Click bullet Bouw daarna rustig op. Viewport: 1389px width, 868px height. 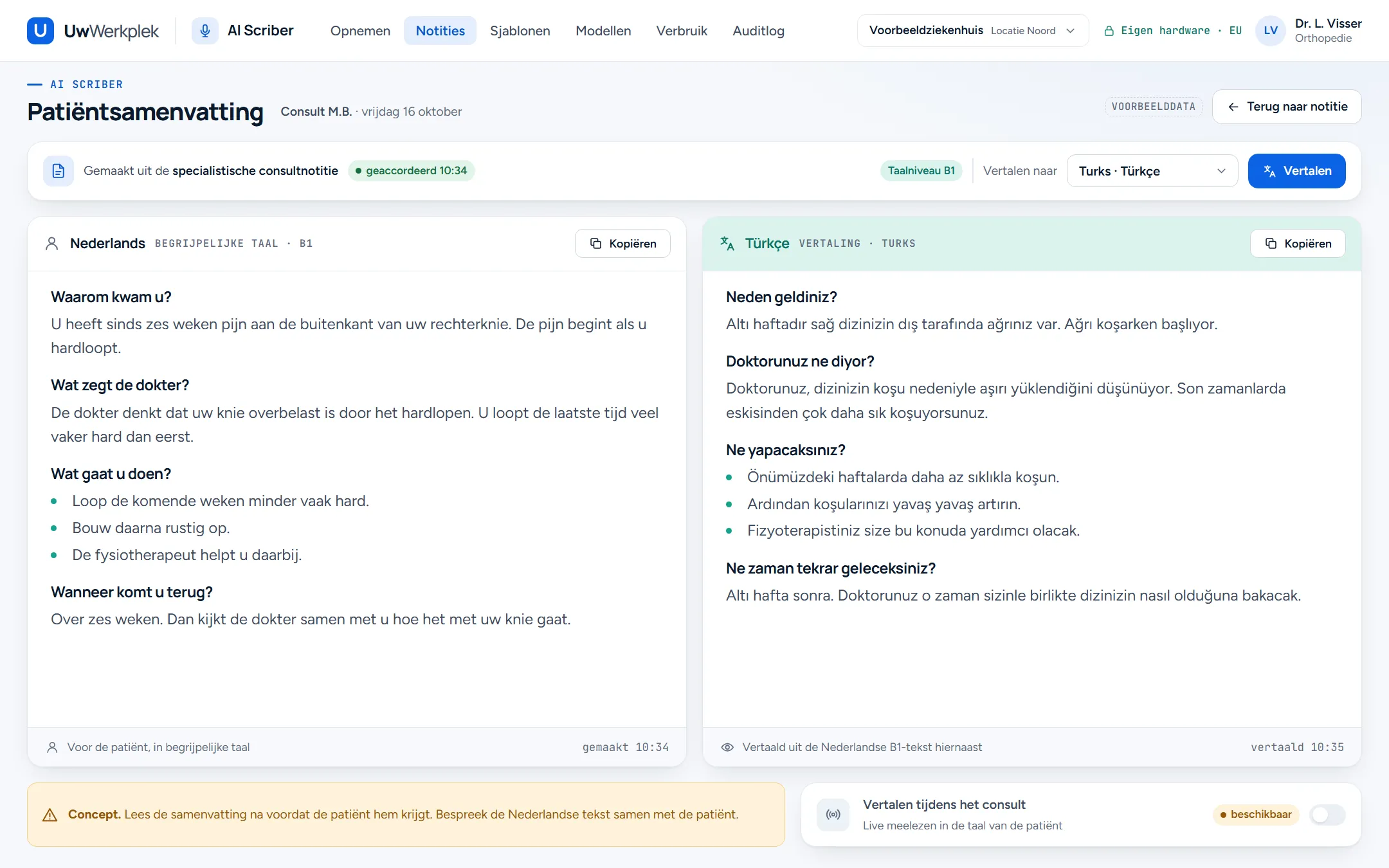click(x=151, y=528)
